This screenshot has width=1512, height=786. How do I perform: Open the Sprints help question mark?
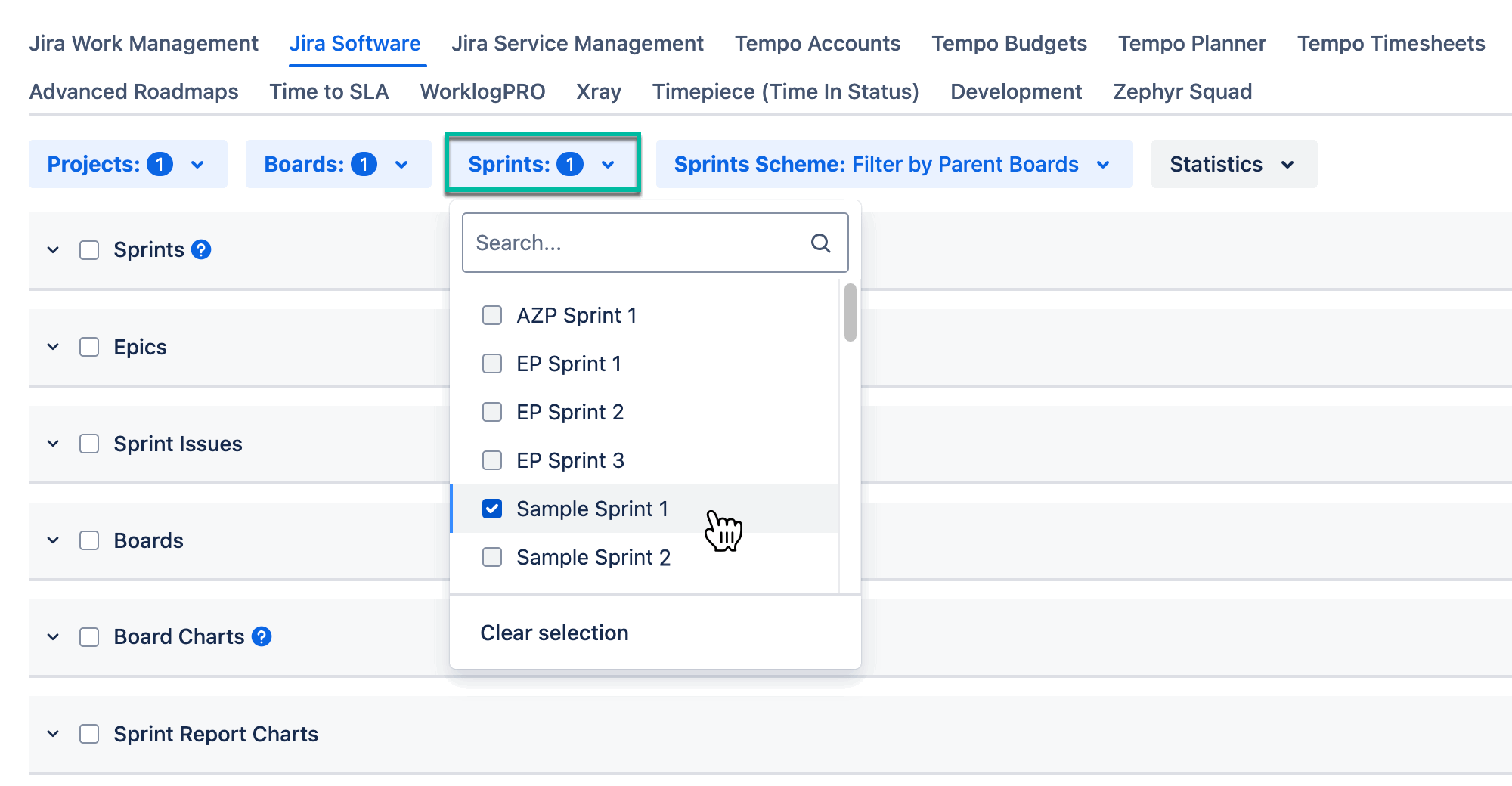(x=201, y=249)
